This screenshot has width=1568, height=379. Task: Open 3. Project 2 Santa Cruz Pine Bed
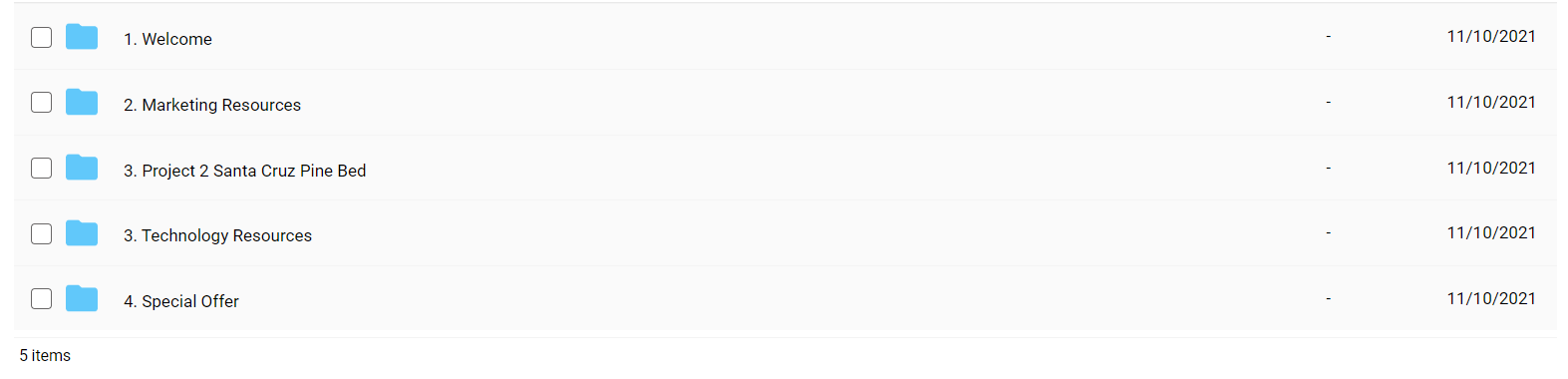245,171
